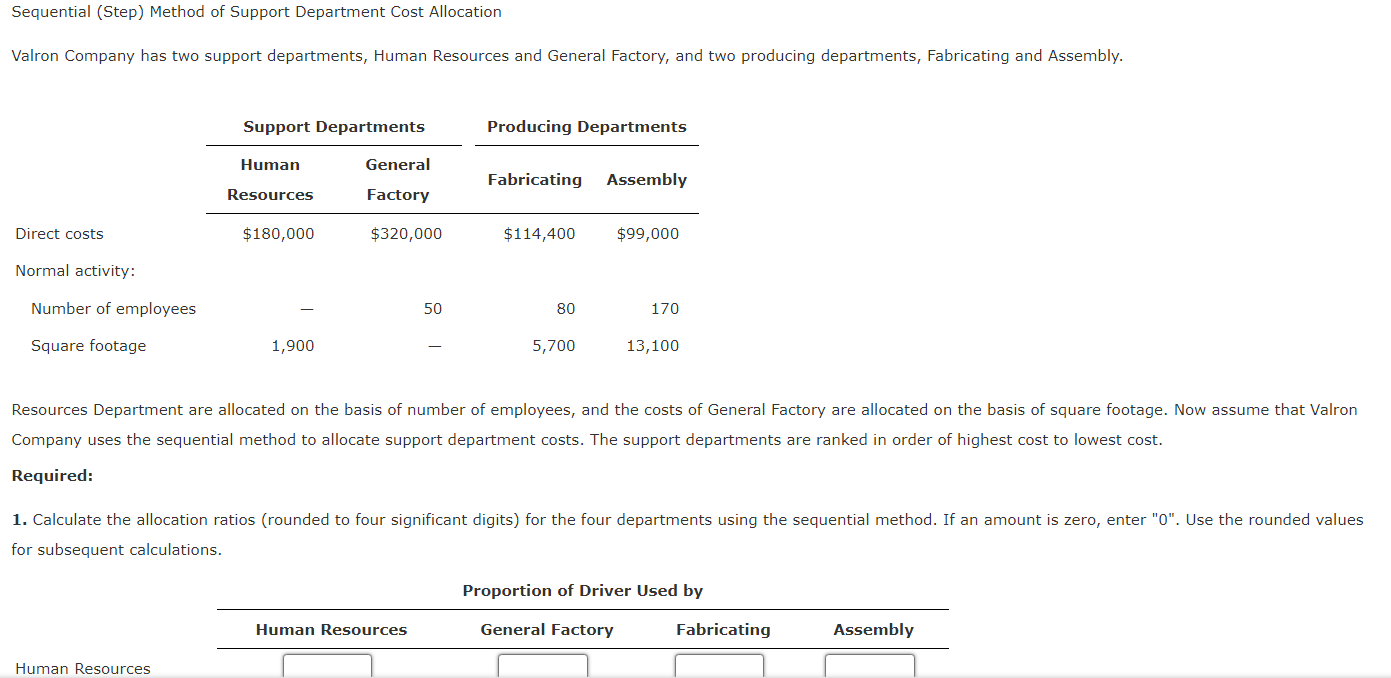Click the 80 employees value
The width and height of the screenshot is (1391, 678).
[x=566, y=309]
